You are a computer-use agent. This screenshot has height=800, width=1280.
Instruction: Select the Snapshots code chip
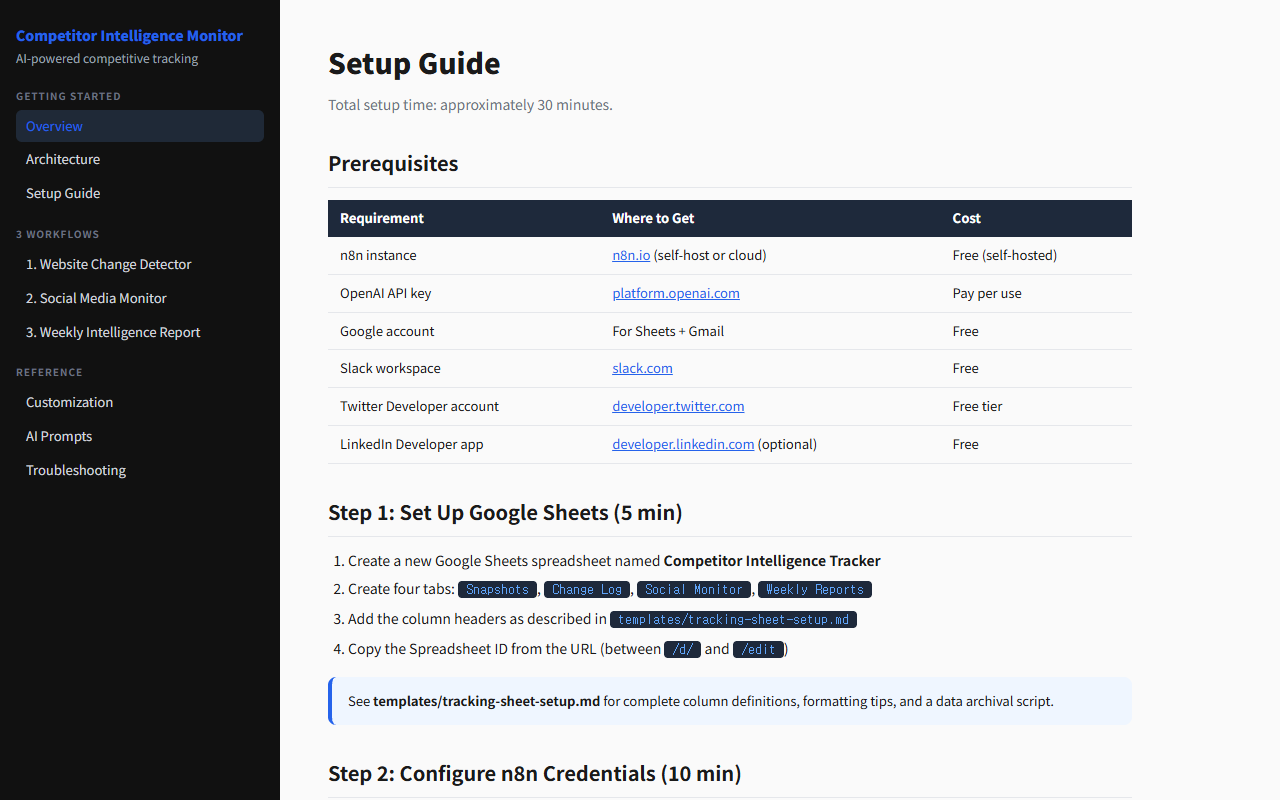497,589
